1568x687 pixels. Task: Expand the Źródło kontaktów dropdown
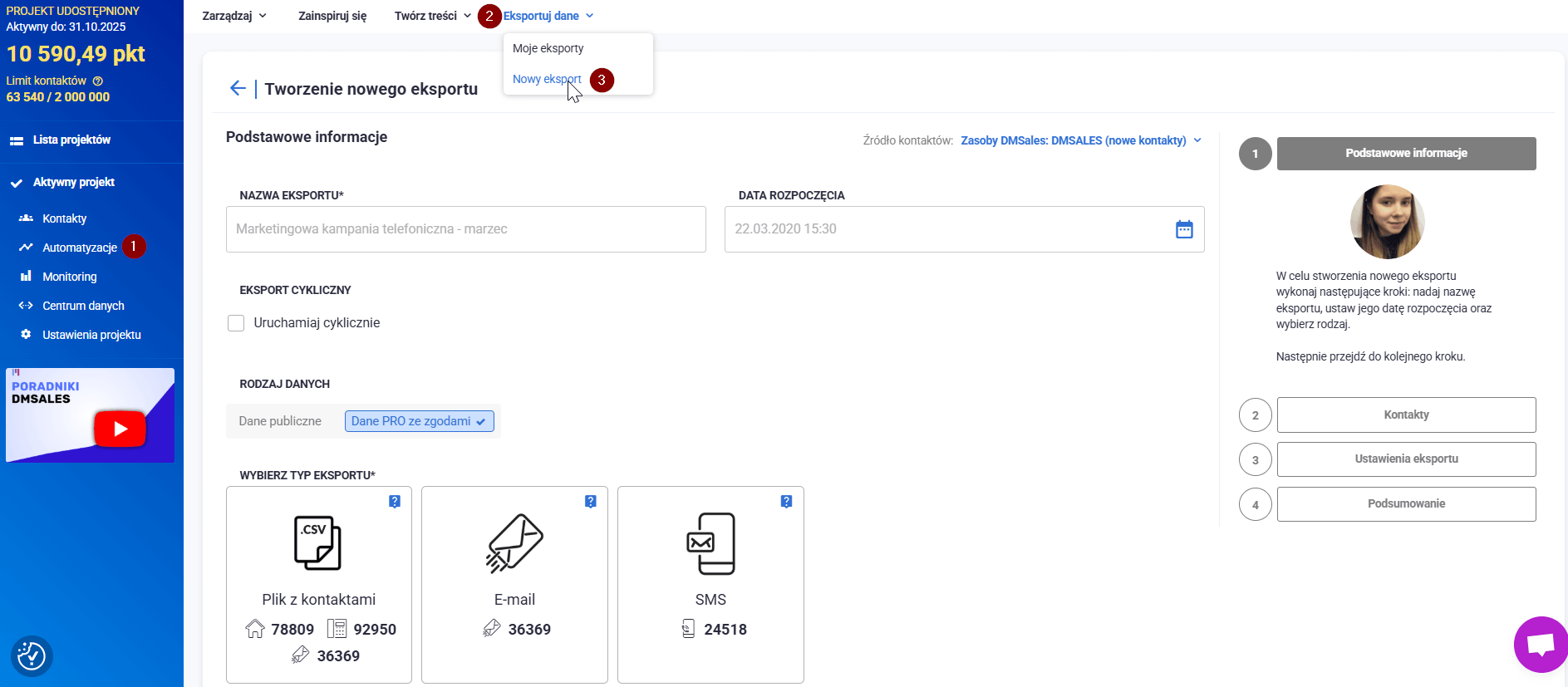[1080, 140]
